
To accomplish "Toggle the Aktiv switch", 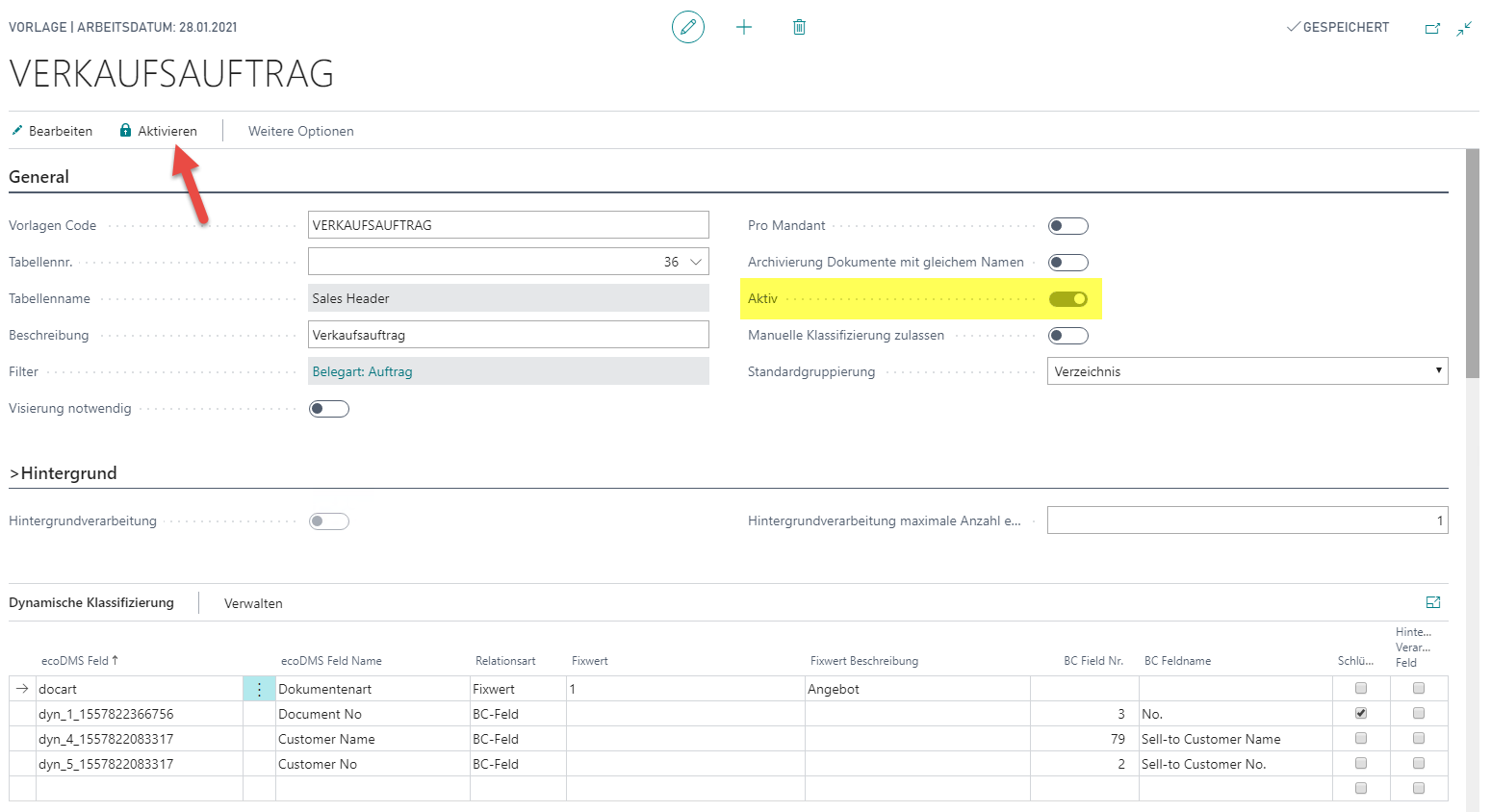I will click(1068, 299).
